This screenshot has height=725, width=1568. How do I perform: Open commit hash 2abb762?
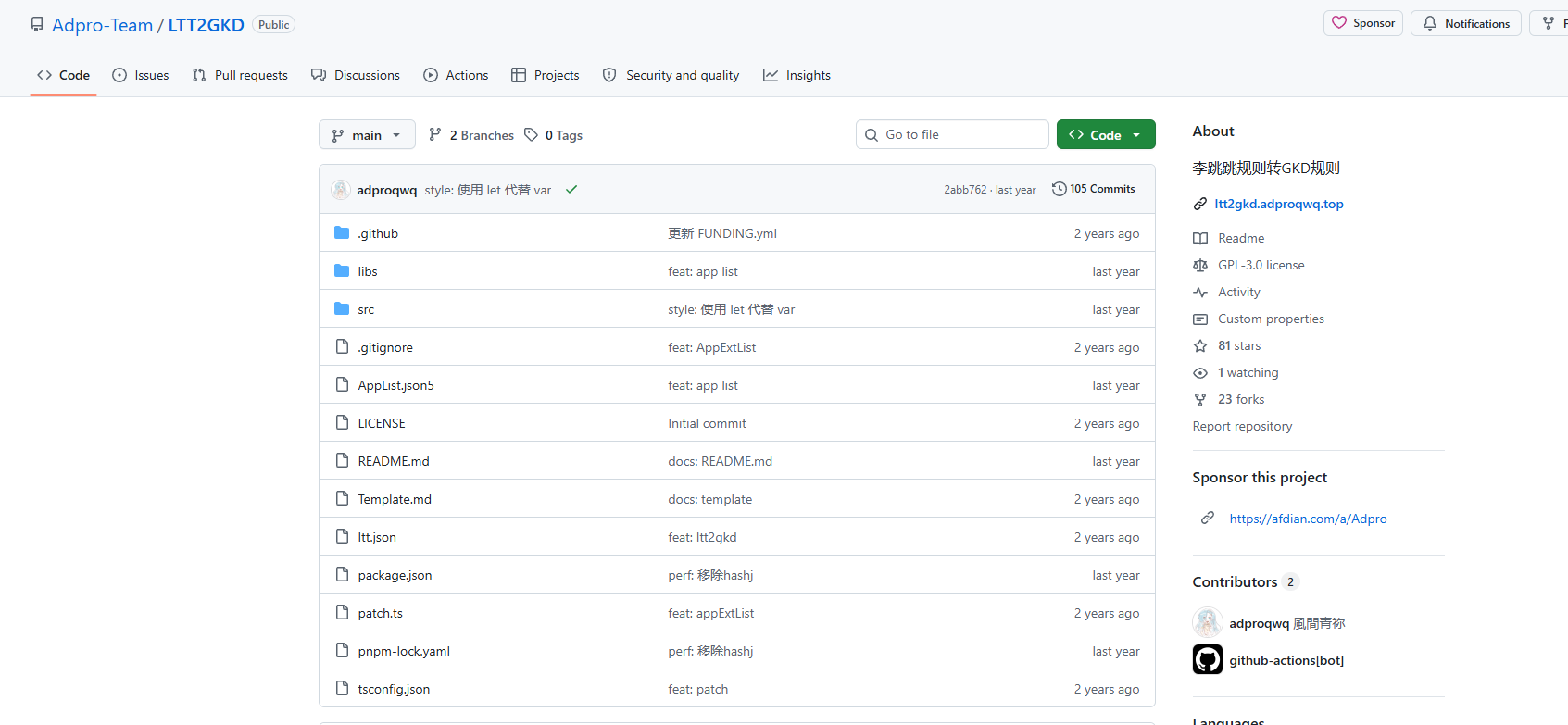pyautogui.click(x=965, y=190)
